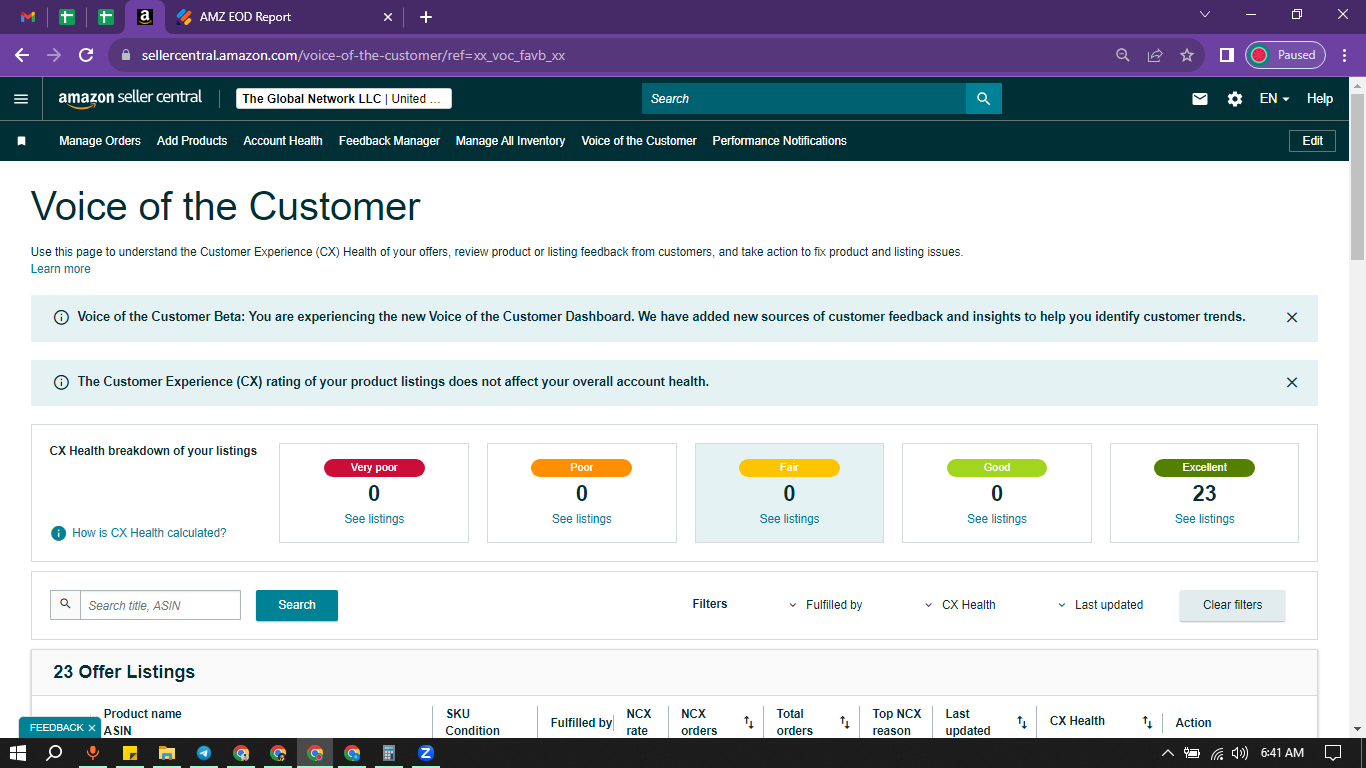Expand the CX Health filter

960,605
